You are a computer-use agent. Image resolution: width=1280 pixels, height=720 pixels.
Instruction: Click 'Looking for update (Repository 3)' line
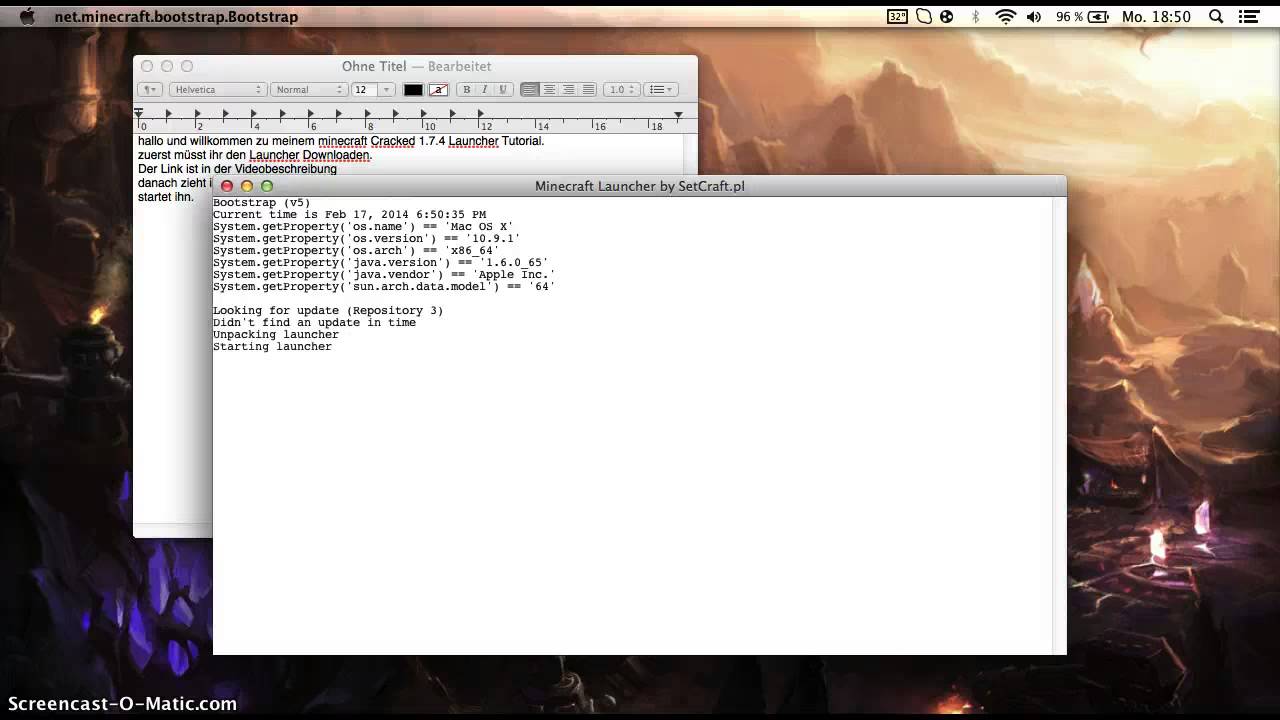(328, 311)
